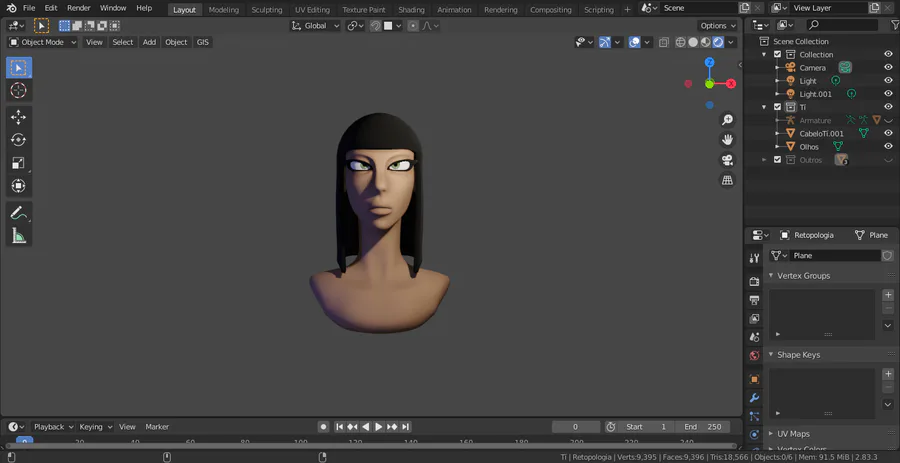Hide the Olhos object

tap(888, 146)
